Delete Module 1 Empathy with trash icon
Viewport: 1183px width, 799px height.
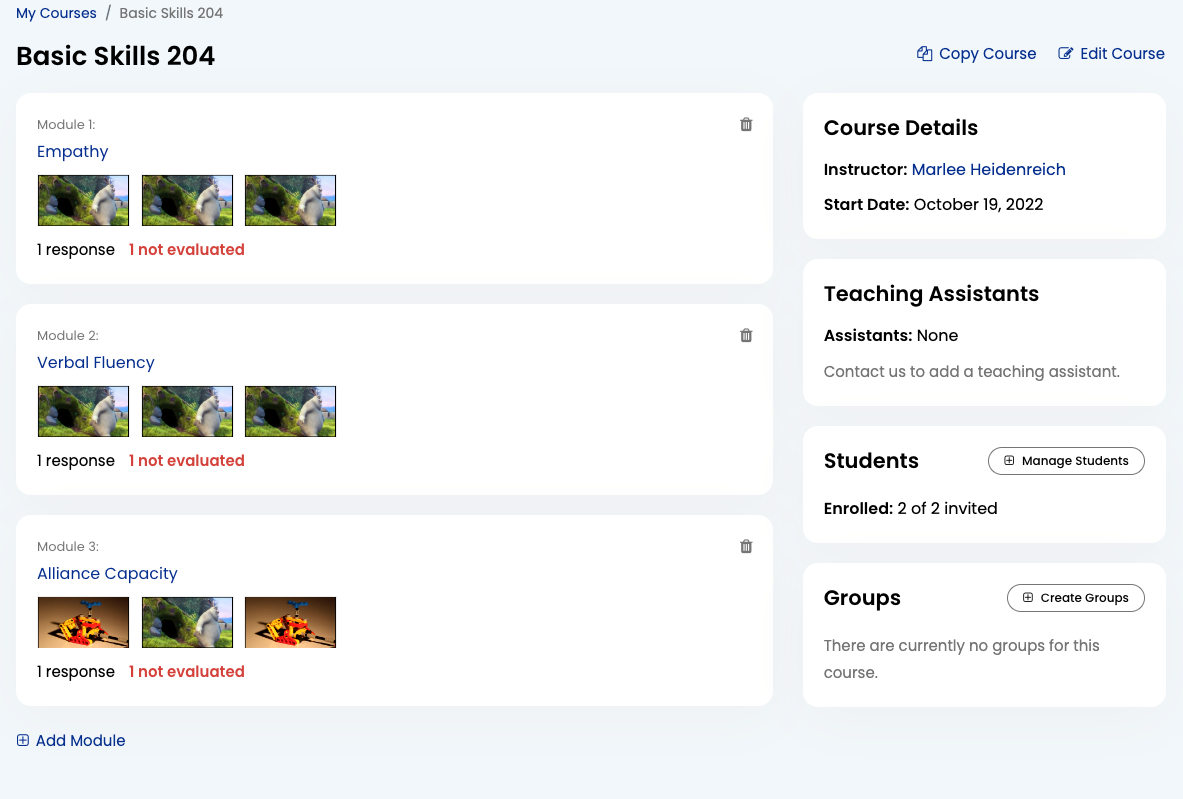click(746, 124)
